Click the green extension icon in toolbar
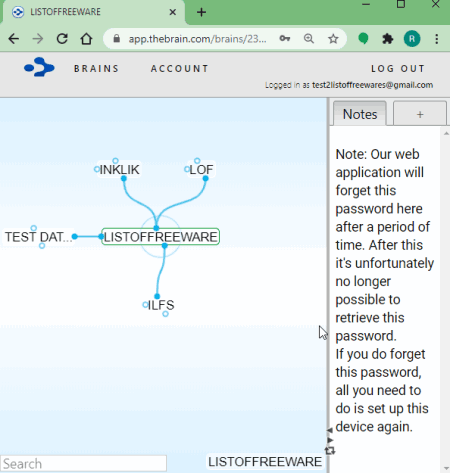Viewport: 450px width, 473px height. click(363, 39)
